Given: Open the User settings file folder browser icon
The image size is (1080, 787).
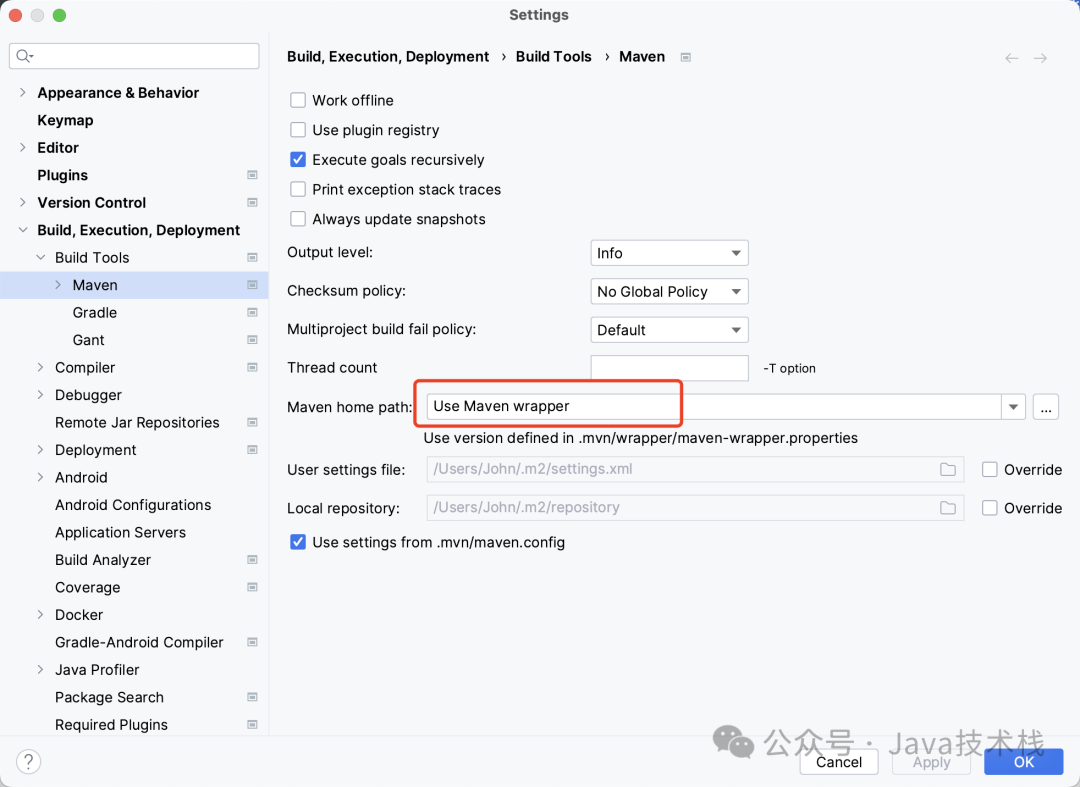Looking at the screenshot, I should (948, 469).
